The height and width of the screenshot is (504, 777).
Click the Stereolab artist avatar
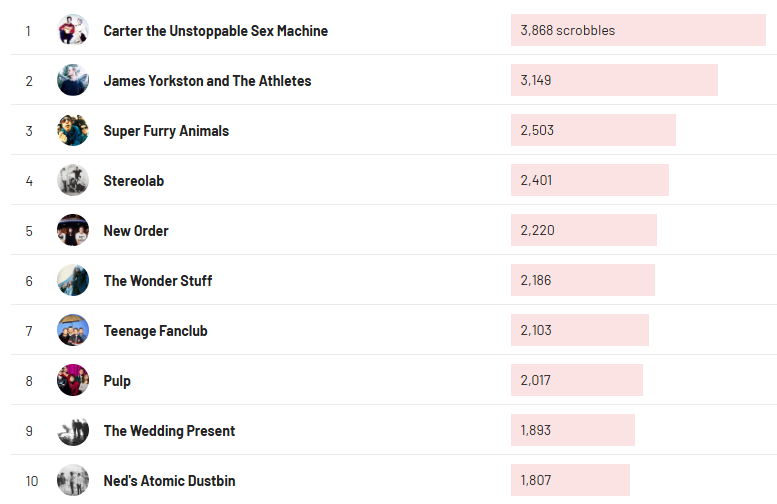73,181
